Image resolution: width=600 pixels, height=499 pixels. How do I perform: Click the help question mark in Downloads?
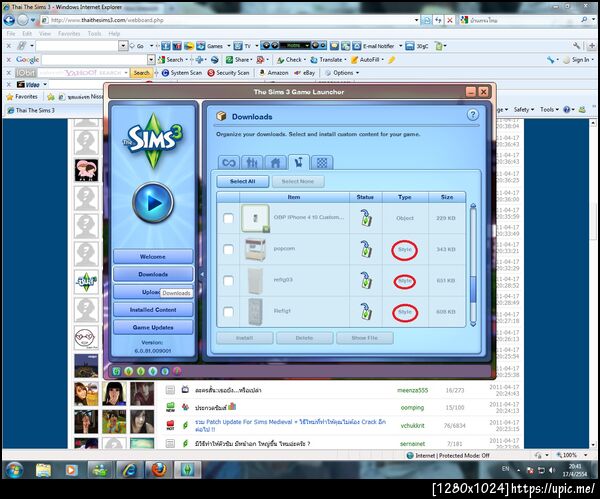[x=473, y=114]
